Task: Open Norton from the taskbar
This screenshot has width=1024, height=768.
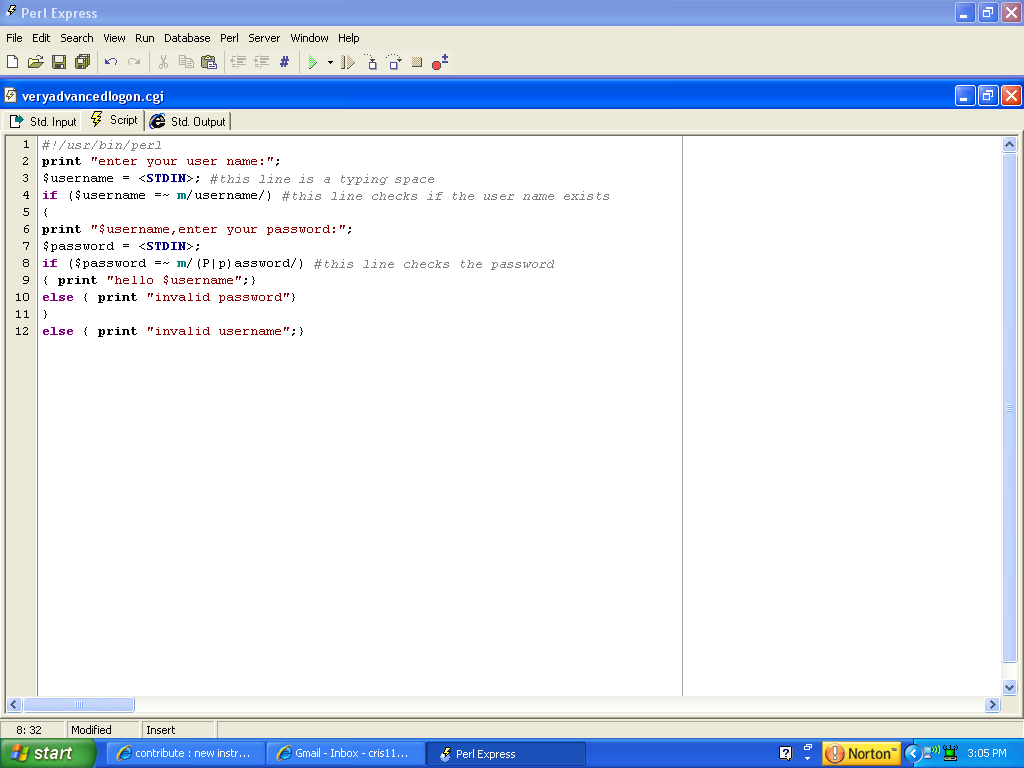Action: (860, 753)
